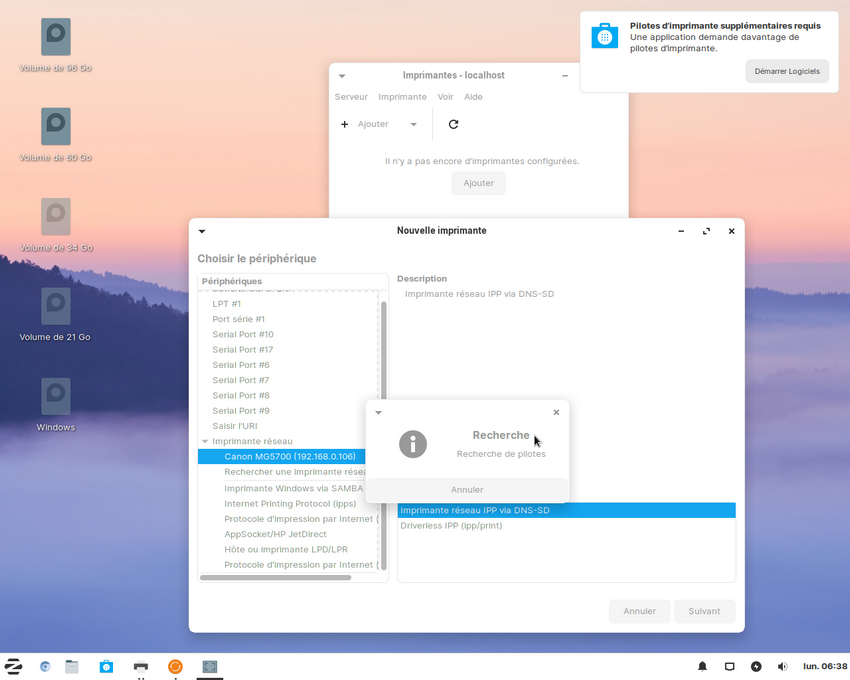The image size is (850, 680).
Task: Click the Démarrer Logiciels button
Action: (786, 71)
